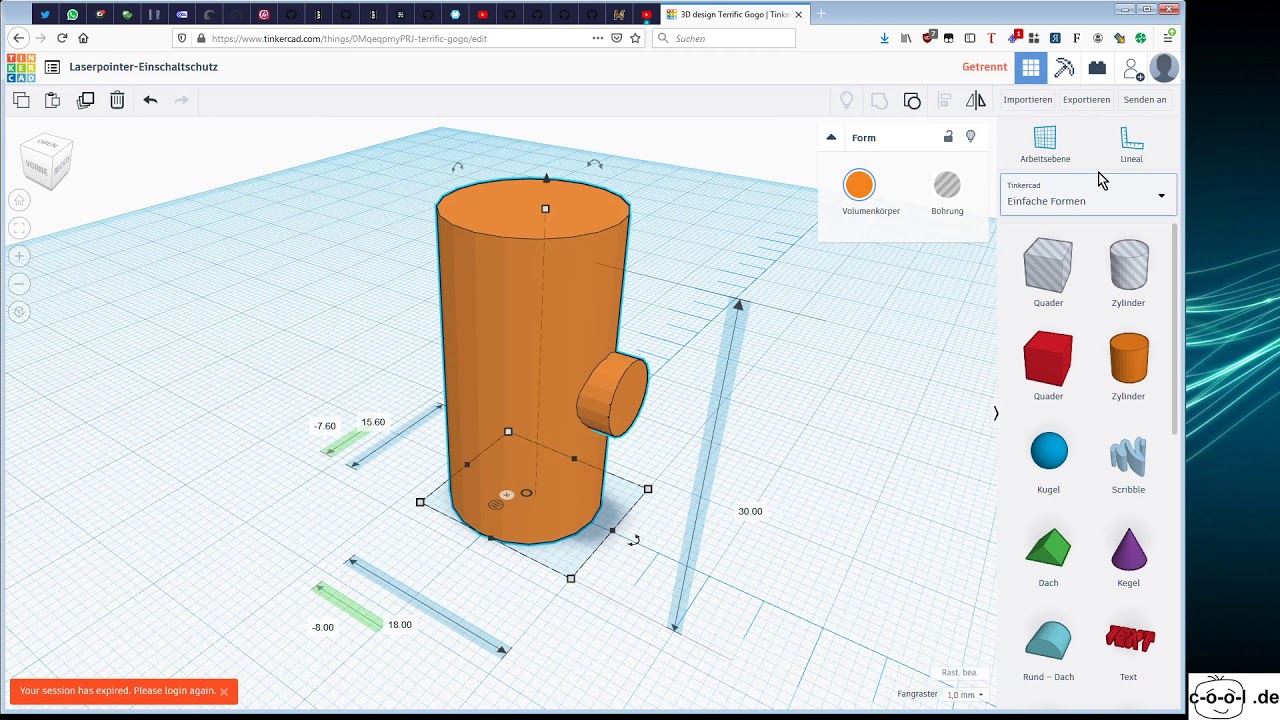Click the Mirror icon
Screen dimensions: 1280x720
976,100
